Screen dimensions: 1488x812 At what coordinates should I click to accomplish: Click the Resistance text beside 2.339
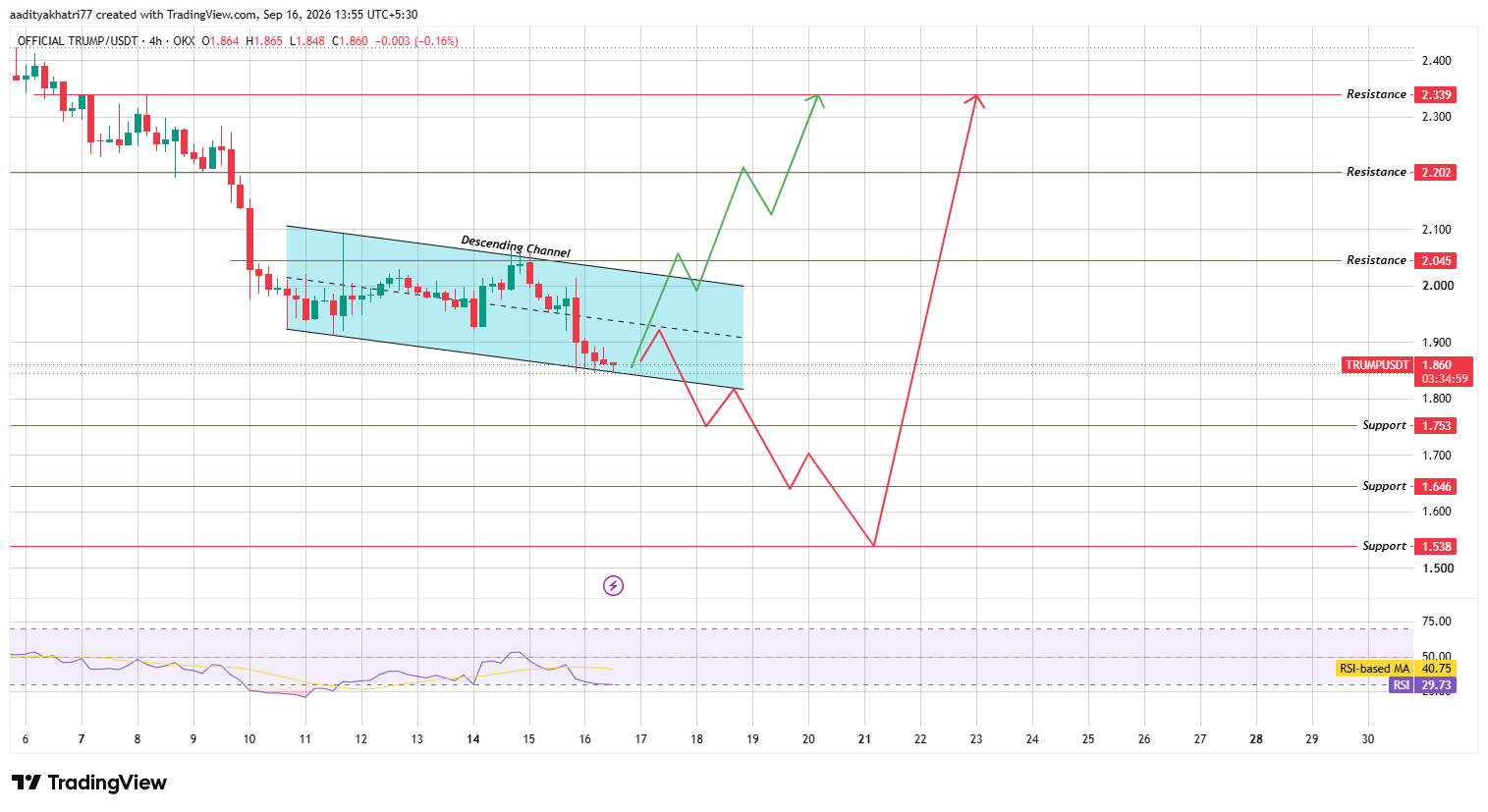(1376, 94)
